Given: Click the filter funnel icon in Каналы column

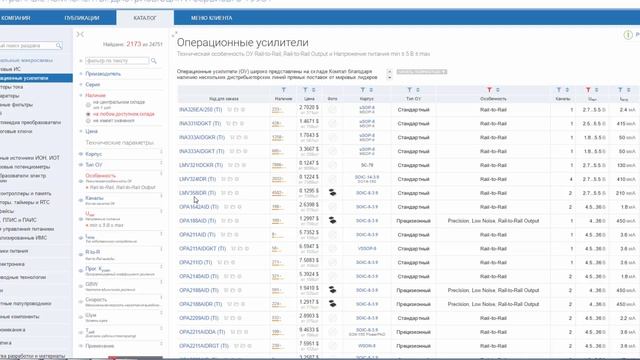Looking at the screenshot, I should pos(559,90).
